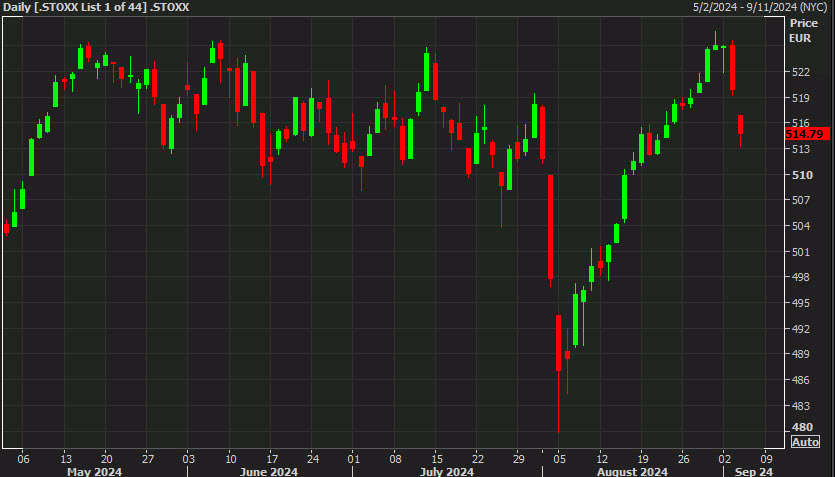
Task: Click the 519 price axis label
Action: (x=801, y=98)
